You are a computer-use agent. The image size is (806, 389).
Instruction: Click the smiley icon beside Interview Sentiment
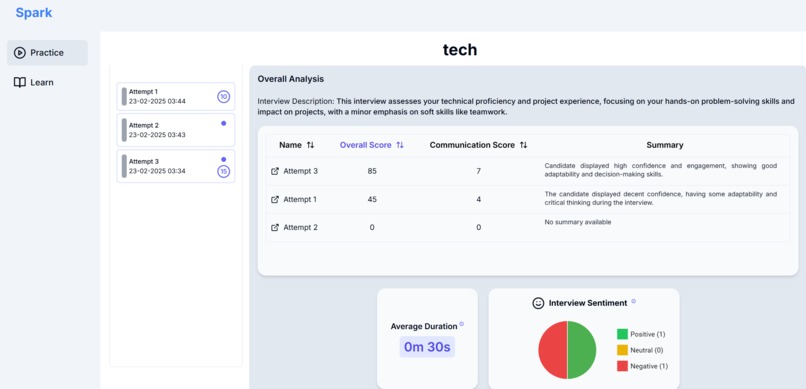(538, 303)
